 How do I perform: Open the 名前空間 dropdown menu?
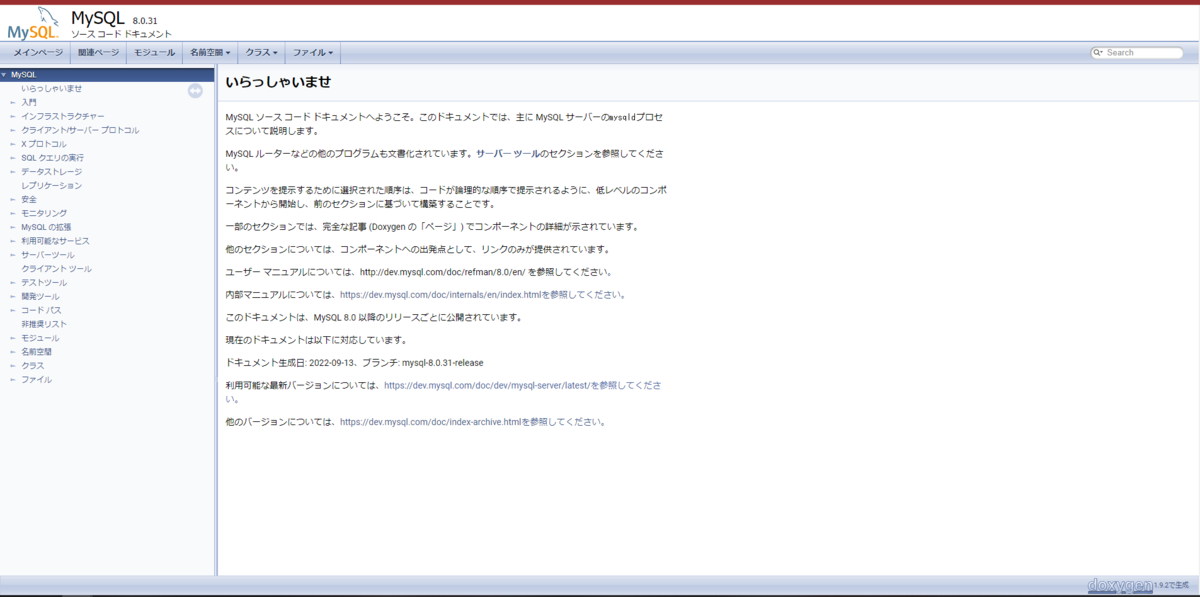pos(210,52)
